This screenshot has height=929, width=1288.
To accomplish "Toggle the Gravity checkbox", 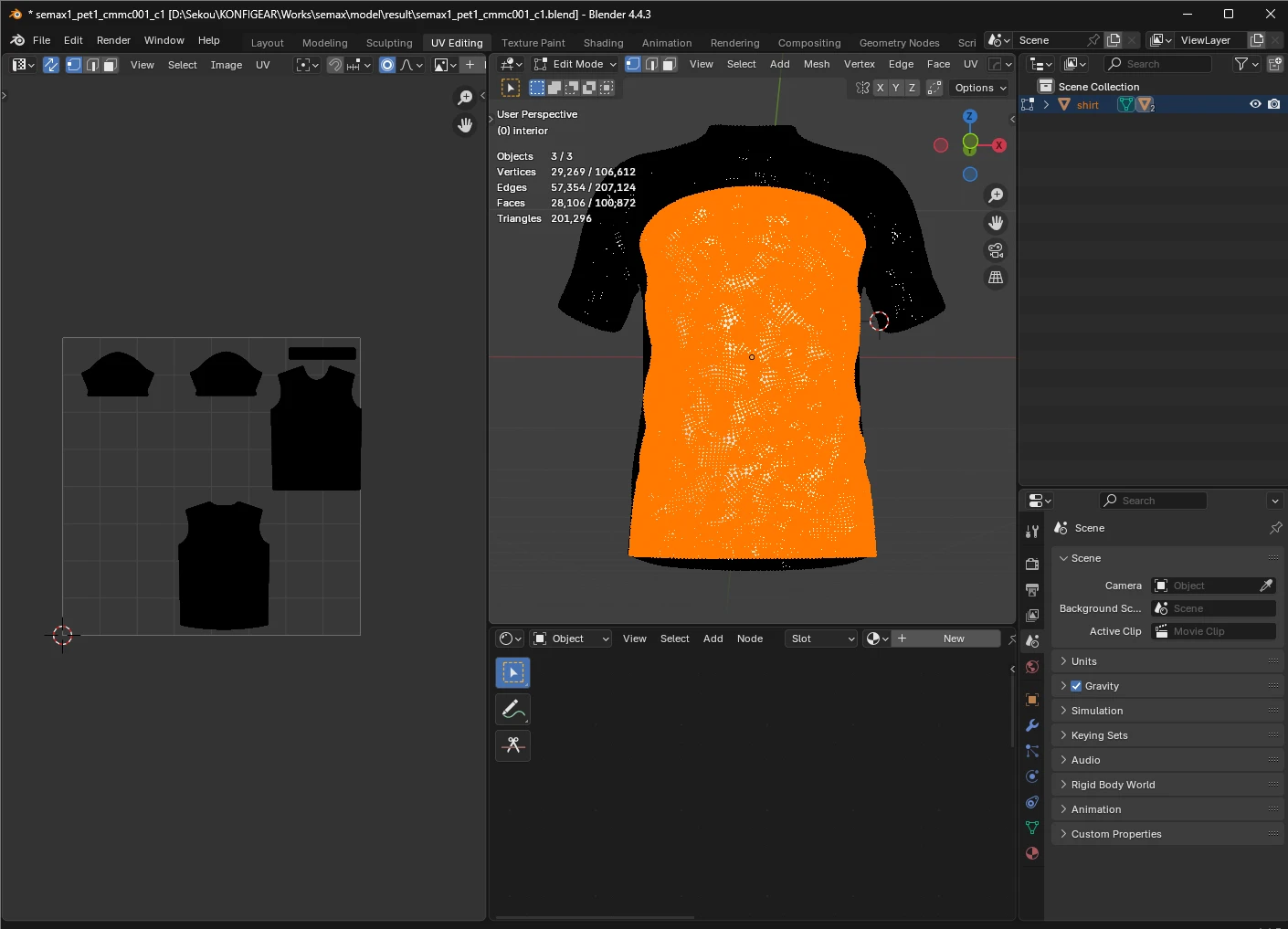I will click(x=1076, y=686).
